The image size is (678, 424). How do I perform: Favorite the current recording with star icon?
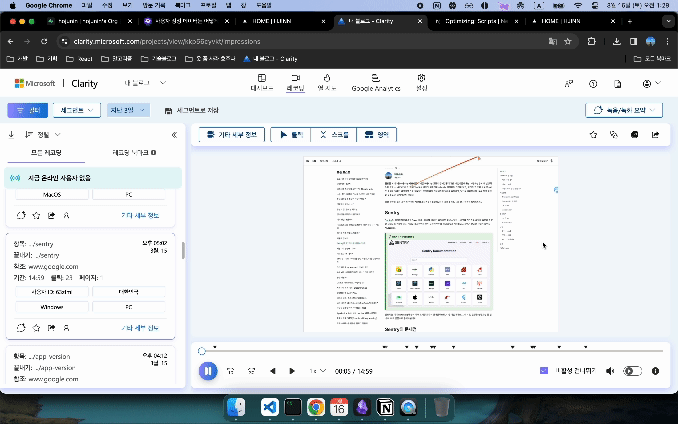pyautogui.click(x=593, y=135)
